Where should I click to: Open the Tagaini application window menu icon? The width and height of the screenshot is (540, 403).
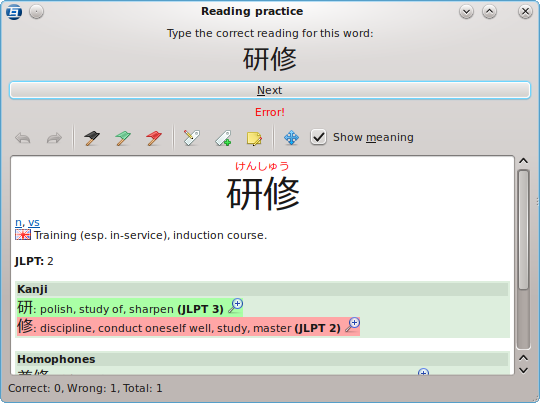coord(14,12)
